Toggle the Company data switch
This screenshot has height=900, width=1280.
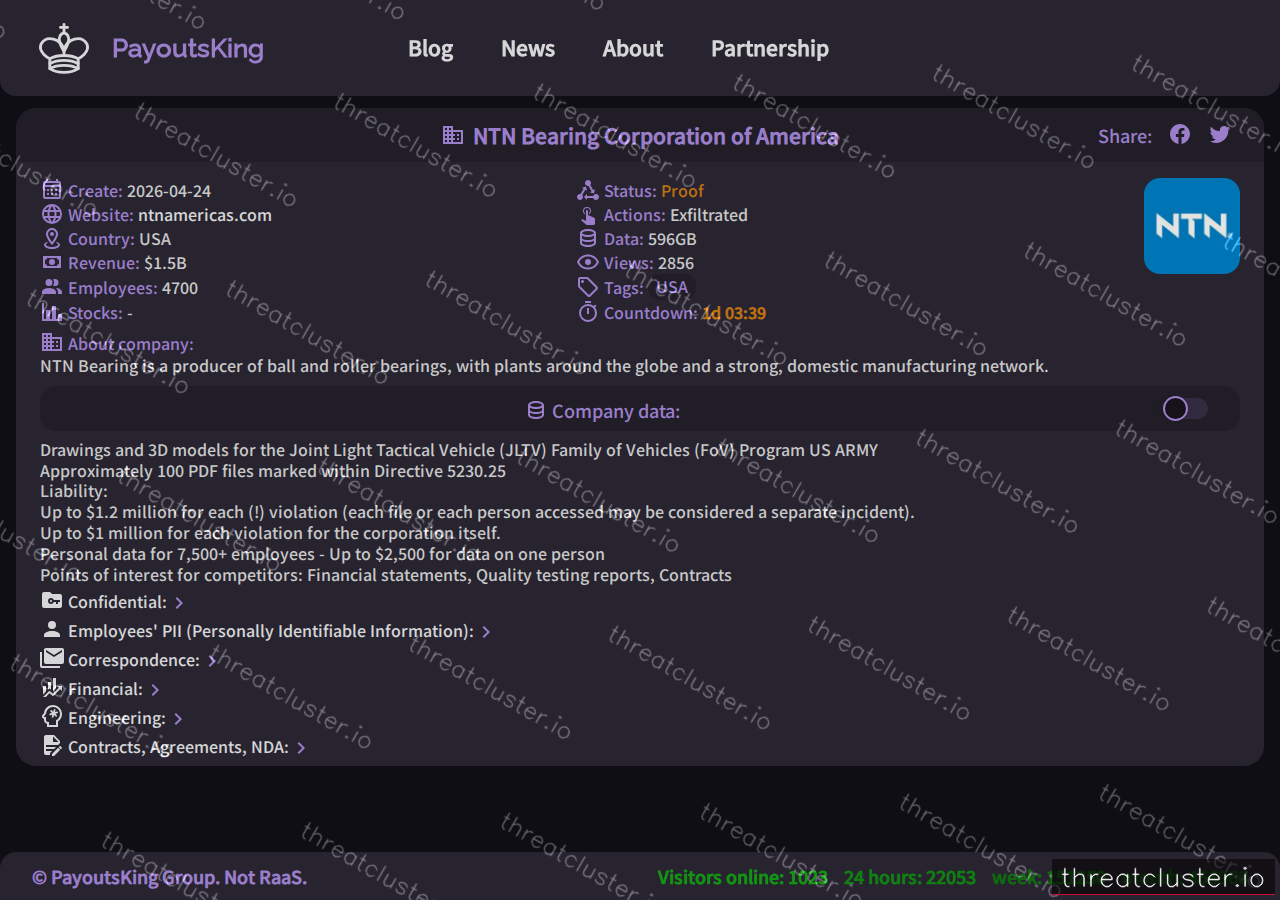[x=1185, y=408]
